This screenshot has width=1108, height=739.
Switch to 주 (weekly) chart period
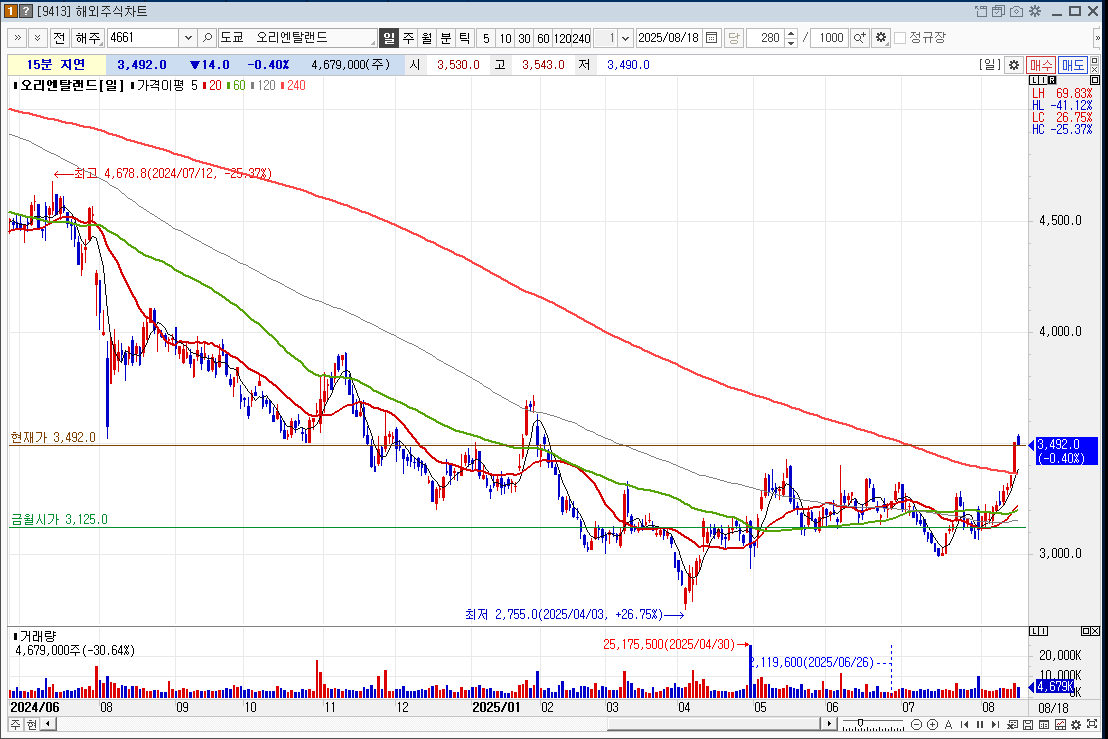(x=408, y=38)
